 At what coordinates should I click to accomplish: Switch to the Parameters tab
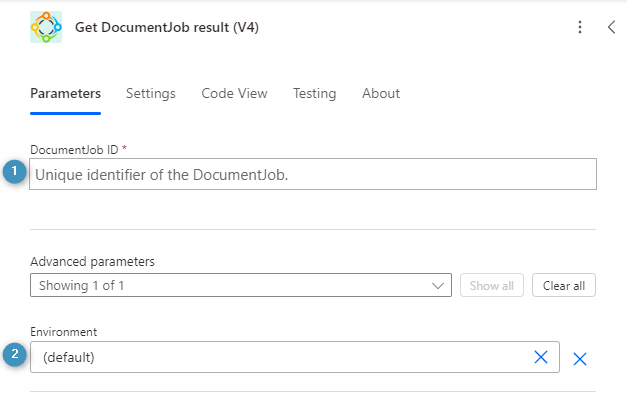point(66,94)
